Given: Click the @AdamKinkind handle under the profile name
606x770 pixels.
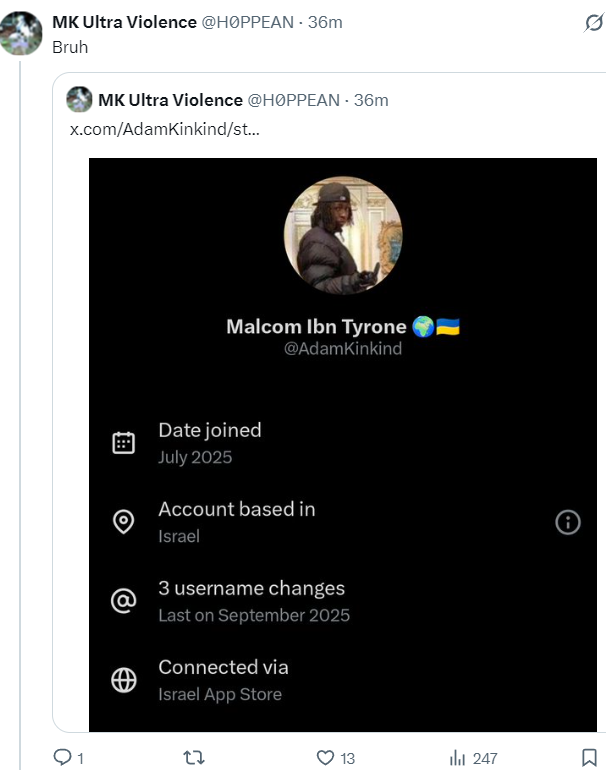Looking at the screenshot, I should (343, 350).
